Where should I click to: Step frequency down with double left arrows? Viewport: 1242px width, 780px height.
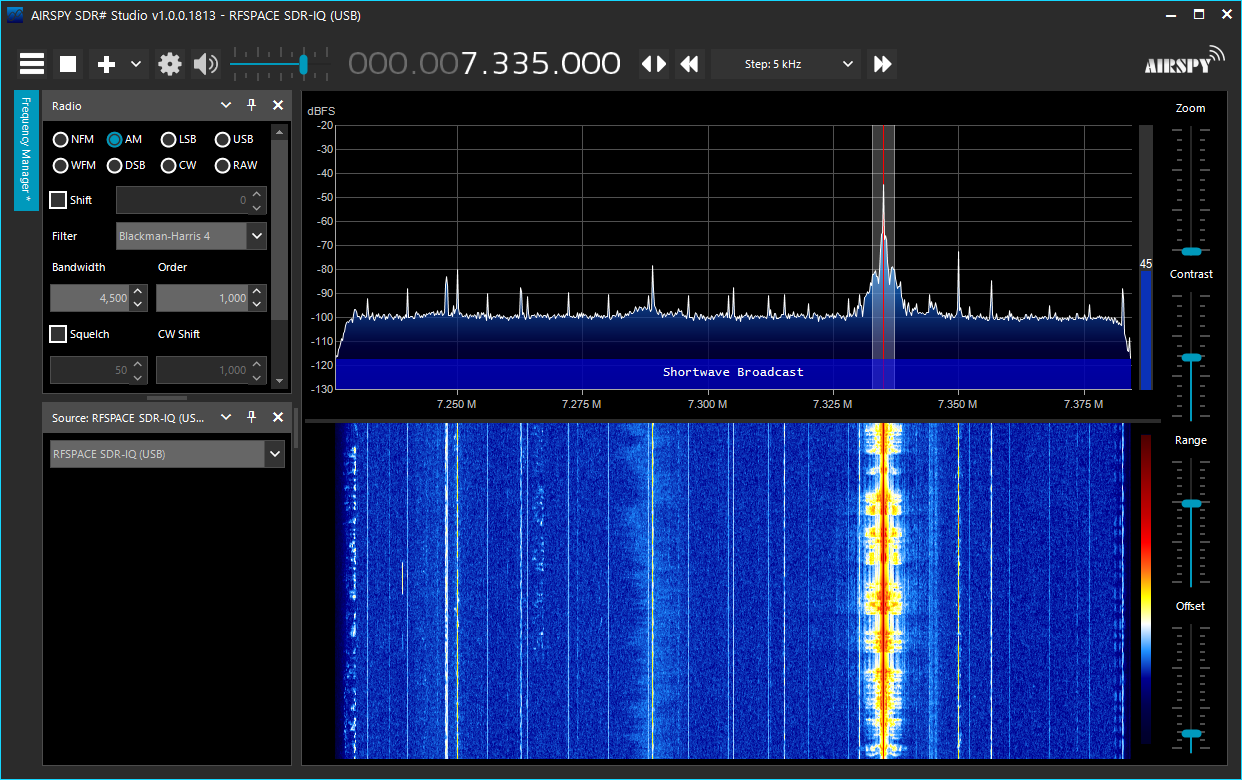coord(689,64)
